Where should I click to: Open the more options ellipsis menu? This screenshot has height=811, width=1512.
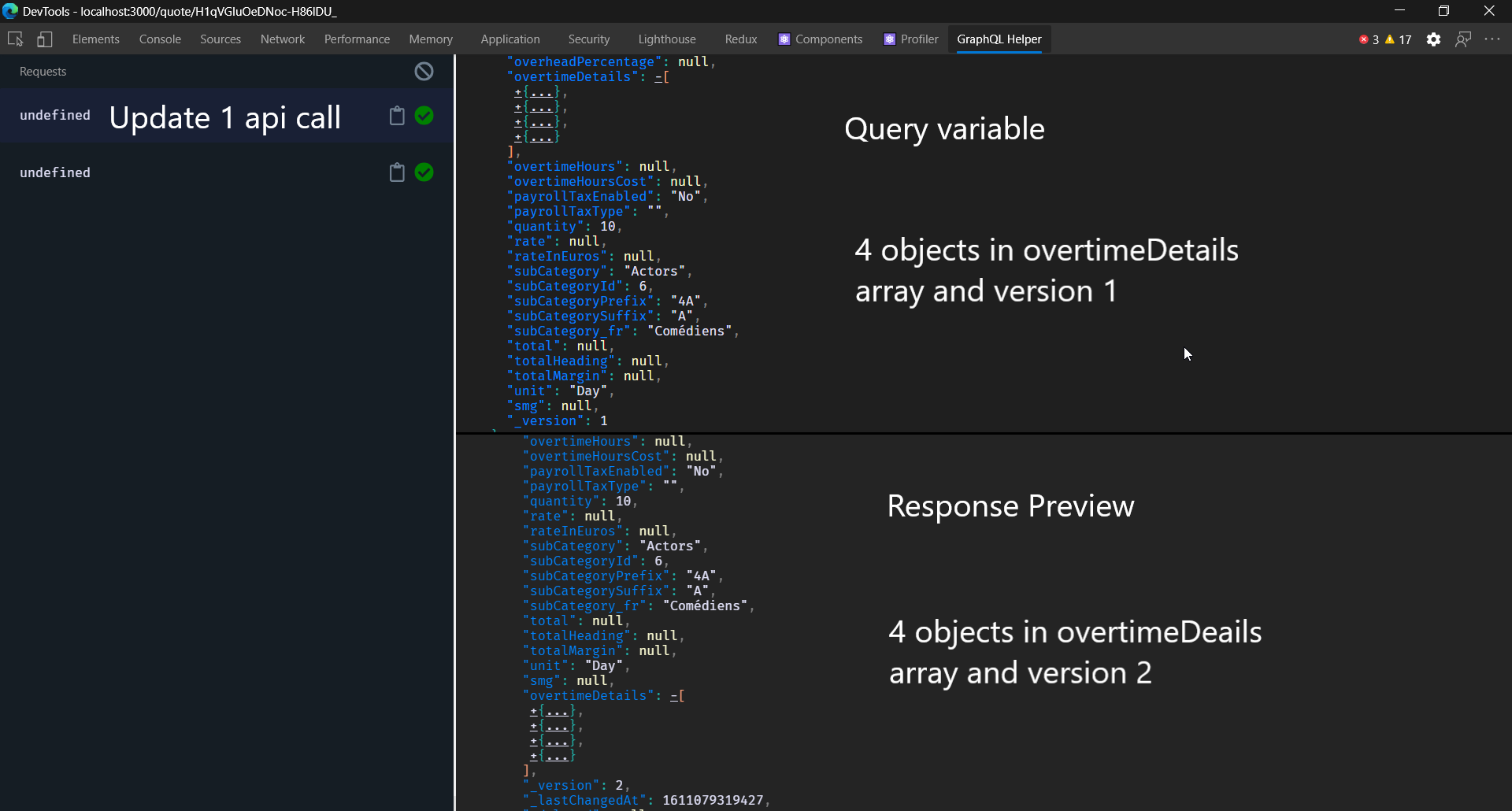click(1494, 39)
